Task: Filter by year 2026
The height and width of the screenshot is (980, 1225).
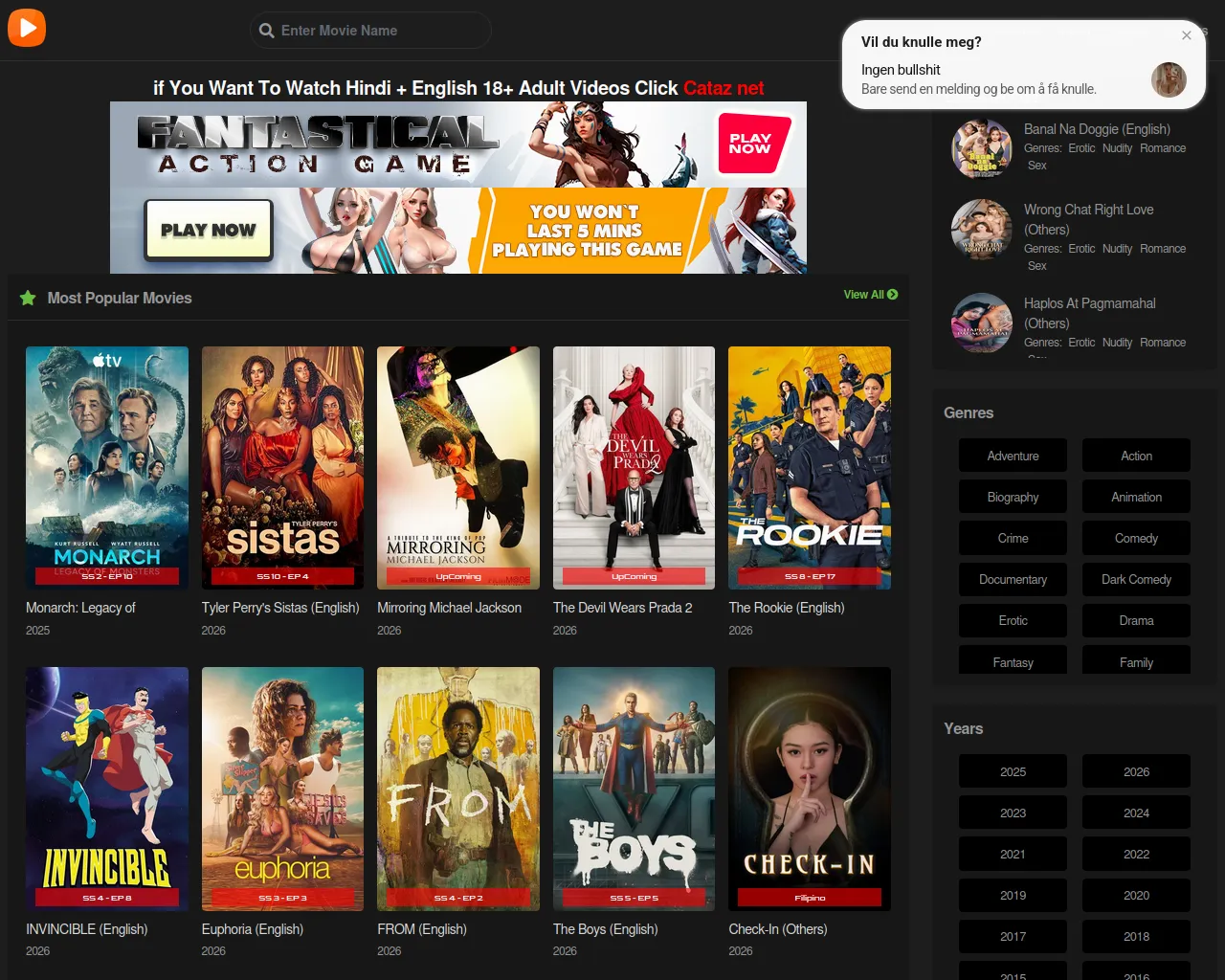Action: pos(1136,771)
